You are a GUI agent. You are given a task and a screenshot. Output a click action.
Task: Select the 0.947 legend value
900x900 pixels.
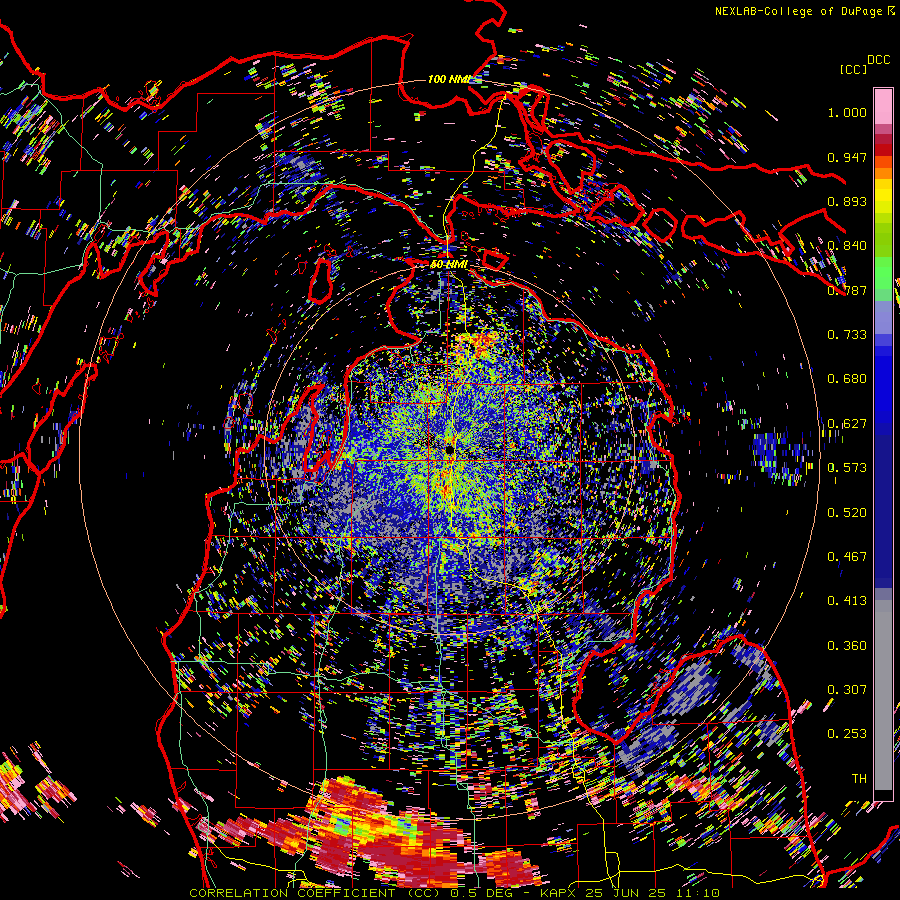[x=847, y=157]
